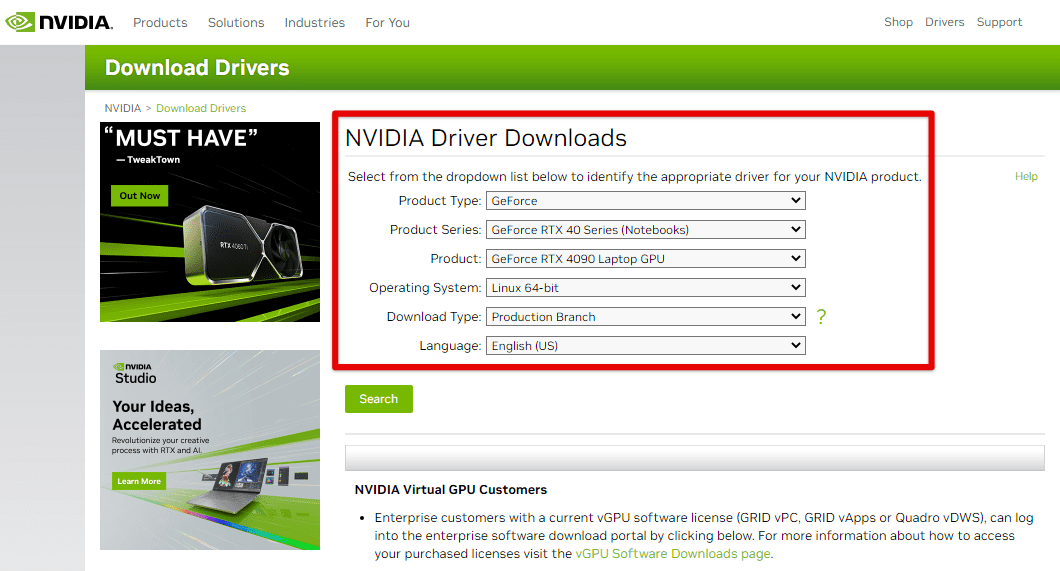Click the NVIDIA Studio laptop ad image
Screen dimensions: 1060x571
(x=210, y=450)
